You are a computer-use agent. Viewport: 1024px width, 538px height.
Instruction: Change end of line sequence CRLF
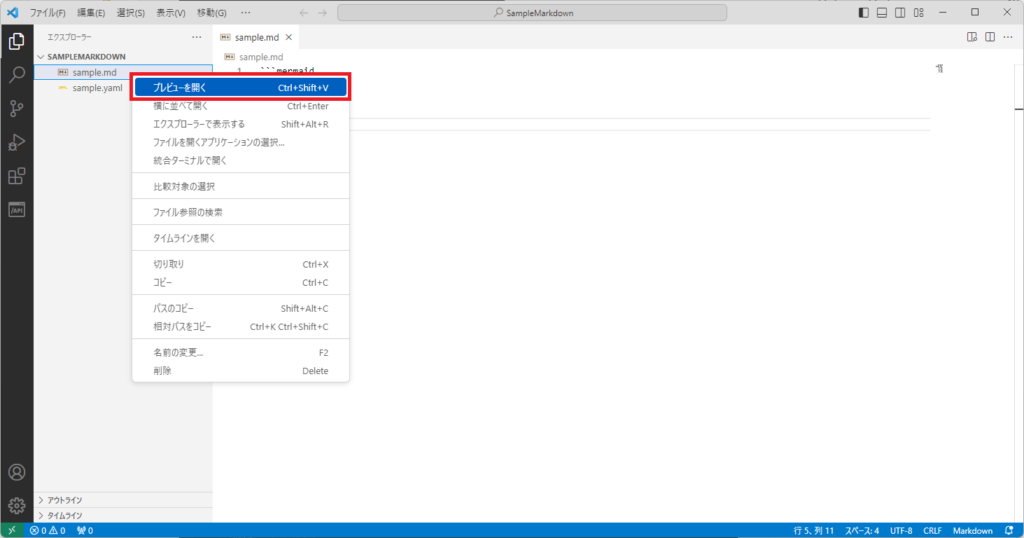coord(932,530)
